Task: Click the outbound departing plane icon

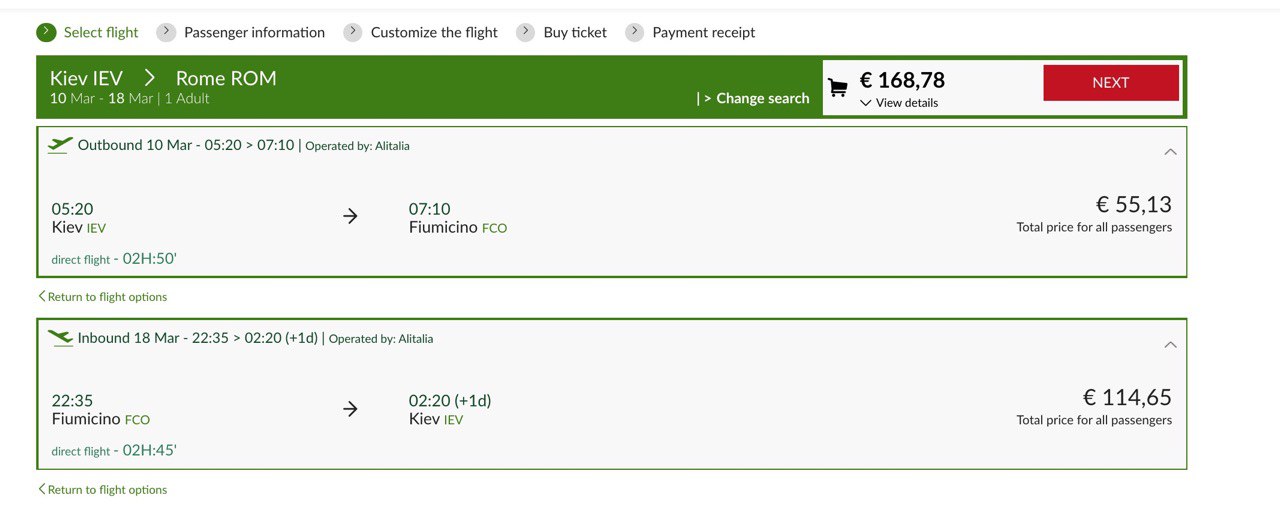Action: tap(60, 145)
